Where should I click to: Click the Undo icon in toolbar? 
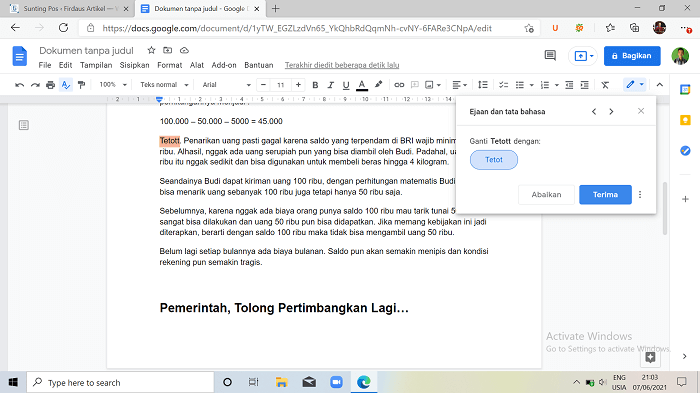(x=19, y=85)
